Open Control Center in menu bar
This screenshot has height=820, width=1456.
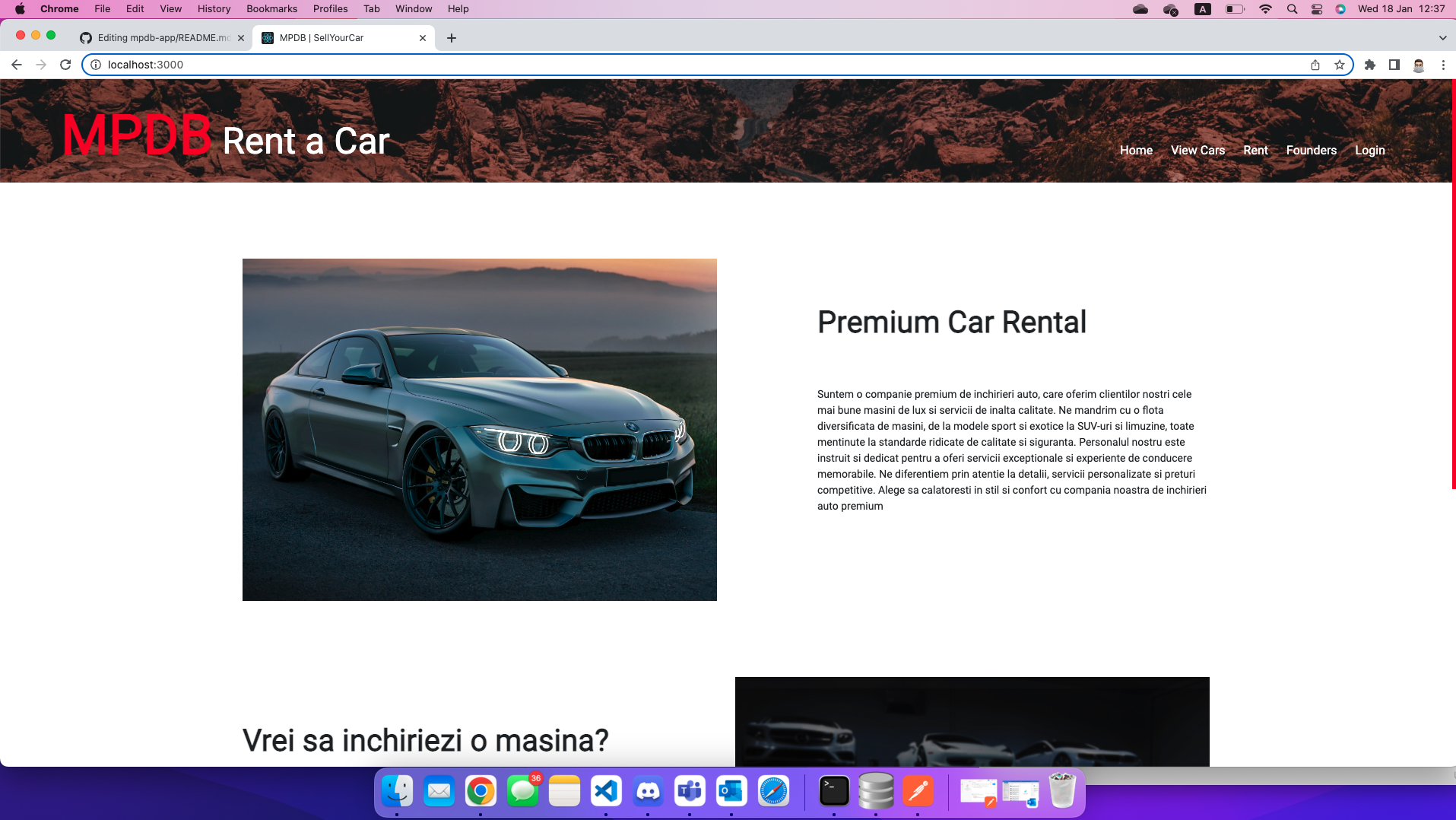[1317, 9]
